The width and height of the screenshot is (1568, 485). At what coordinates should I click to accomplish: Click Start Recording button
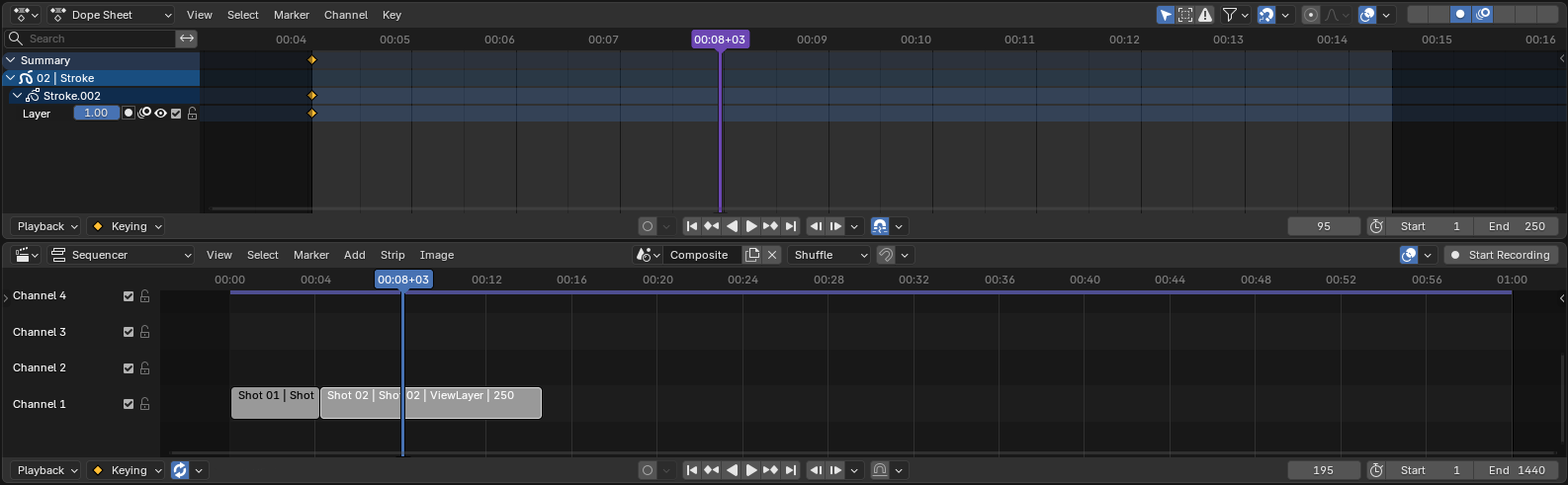[x=1501, y=255]
